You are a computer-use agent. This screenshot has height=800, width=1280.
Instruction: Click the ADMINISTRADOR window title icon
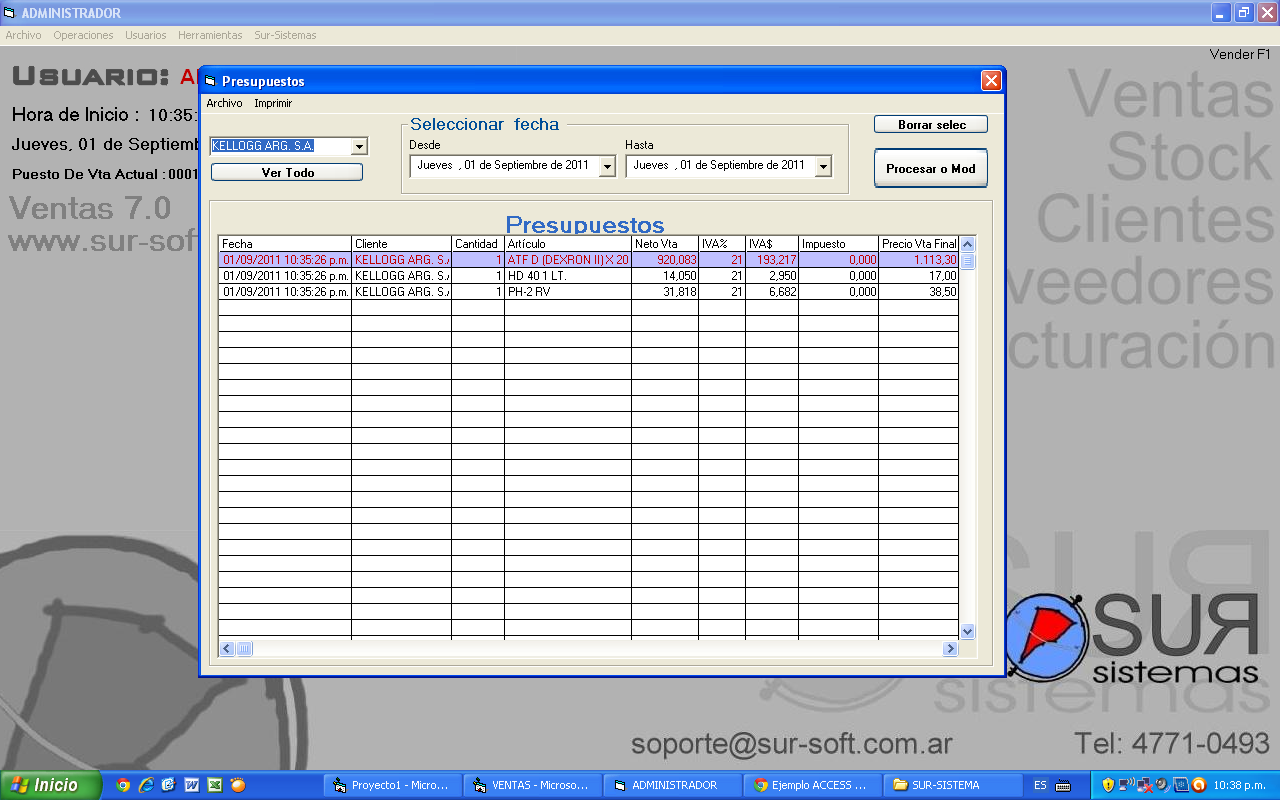tap(11, 13)
